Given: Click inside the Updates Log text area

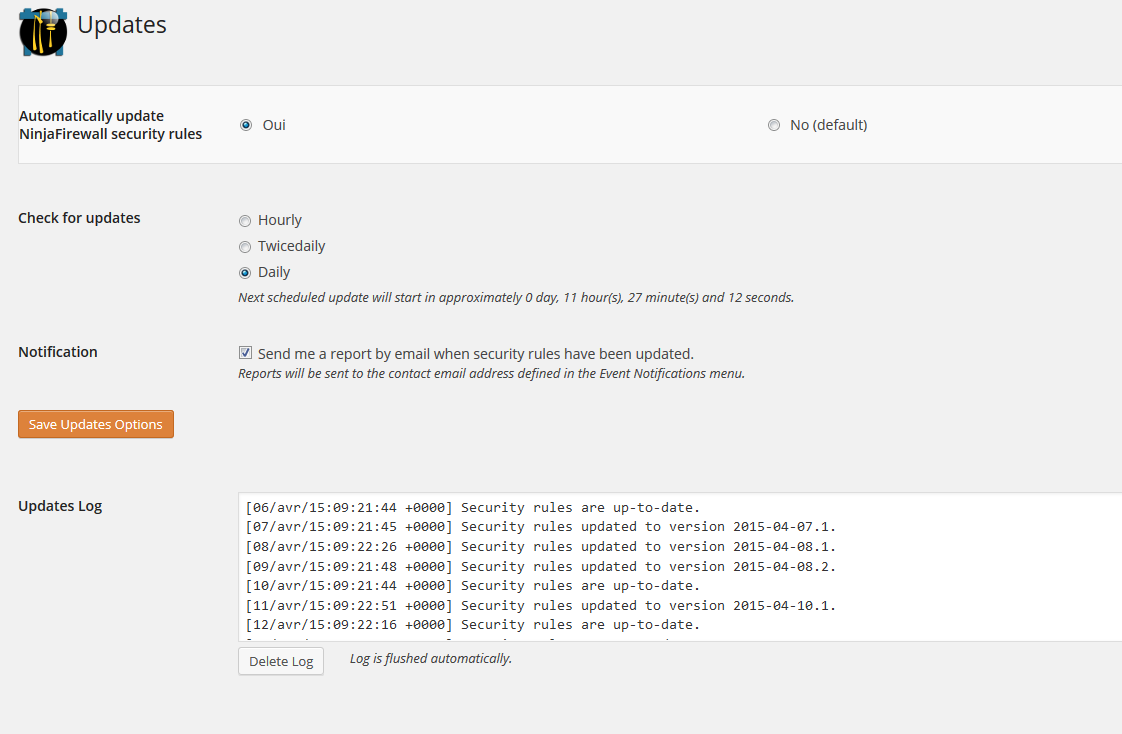Looking at the screenshot, I should point(680,567).
